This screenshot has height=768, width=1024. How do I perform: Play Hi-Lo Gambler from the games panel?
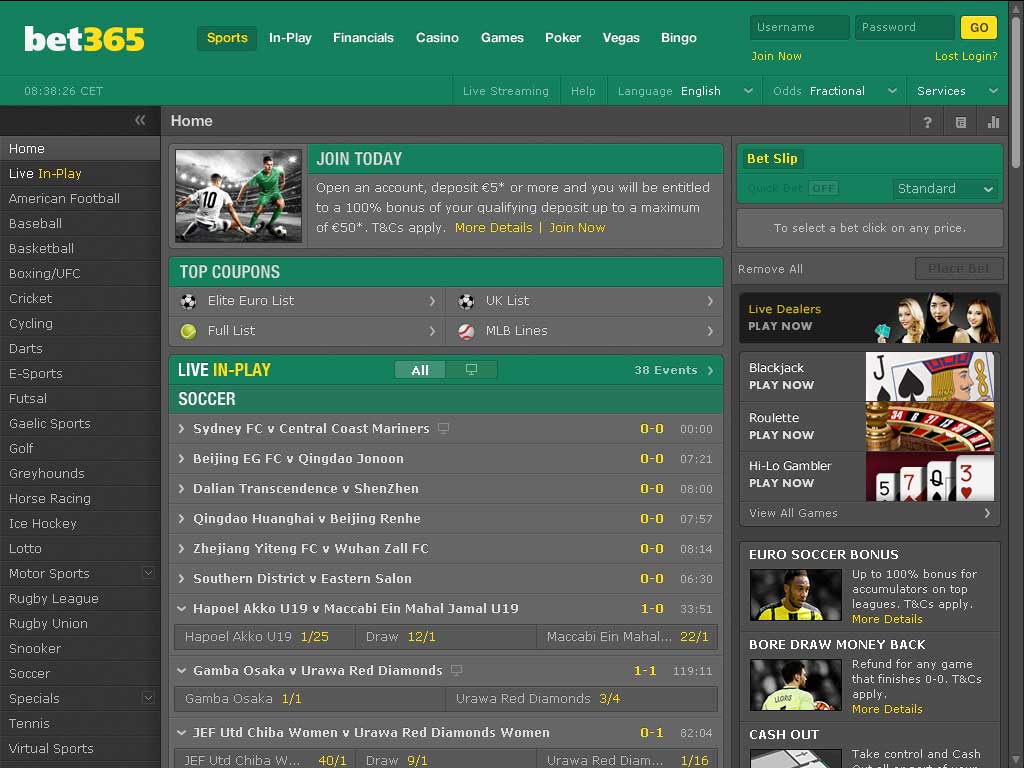(x=870, y=476)
